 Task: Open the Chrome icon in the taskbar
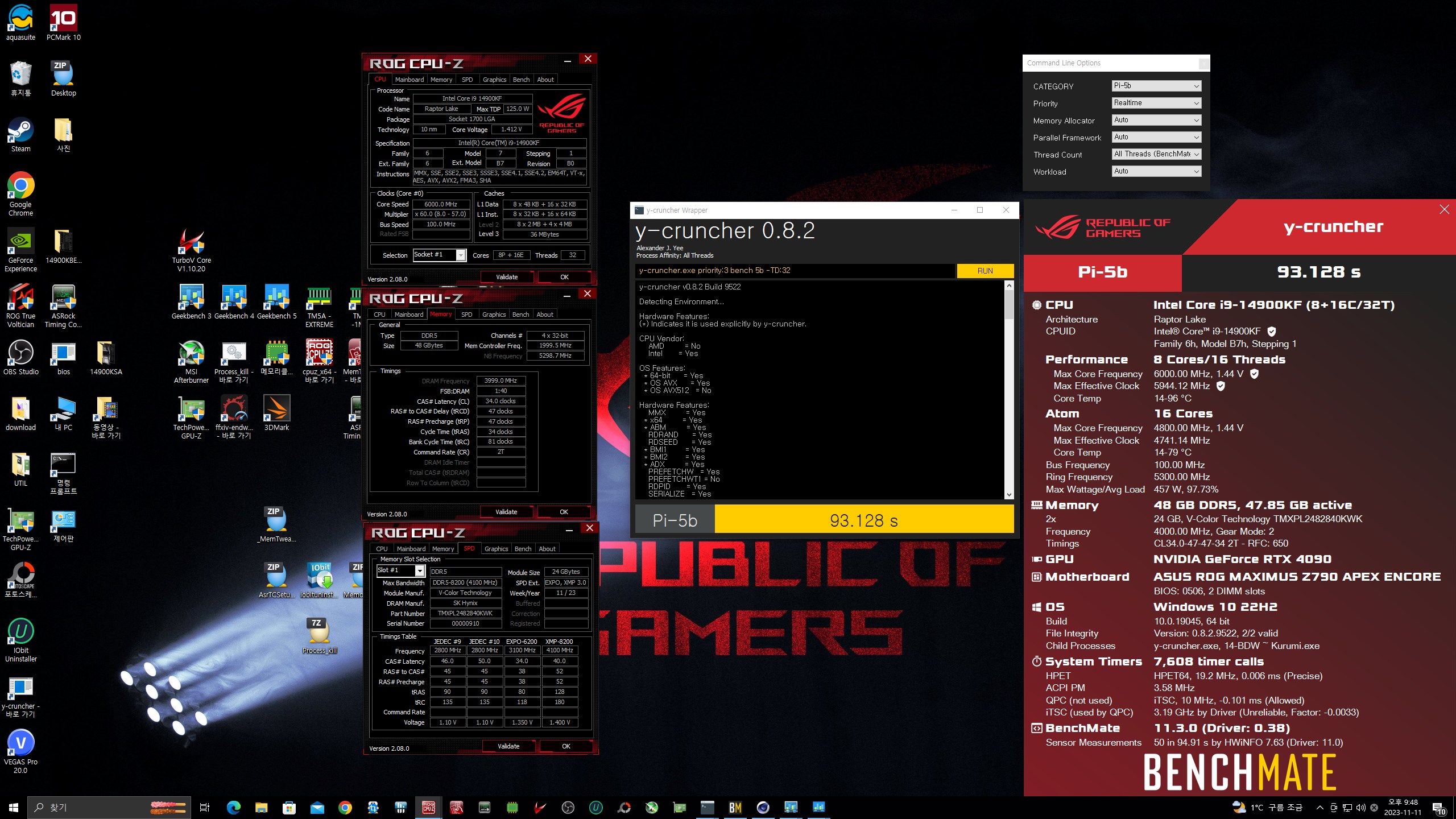point(345,807)
